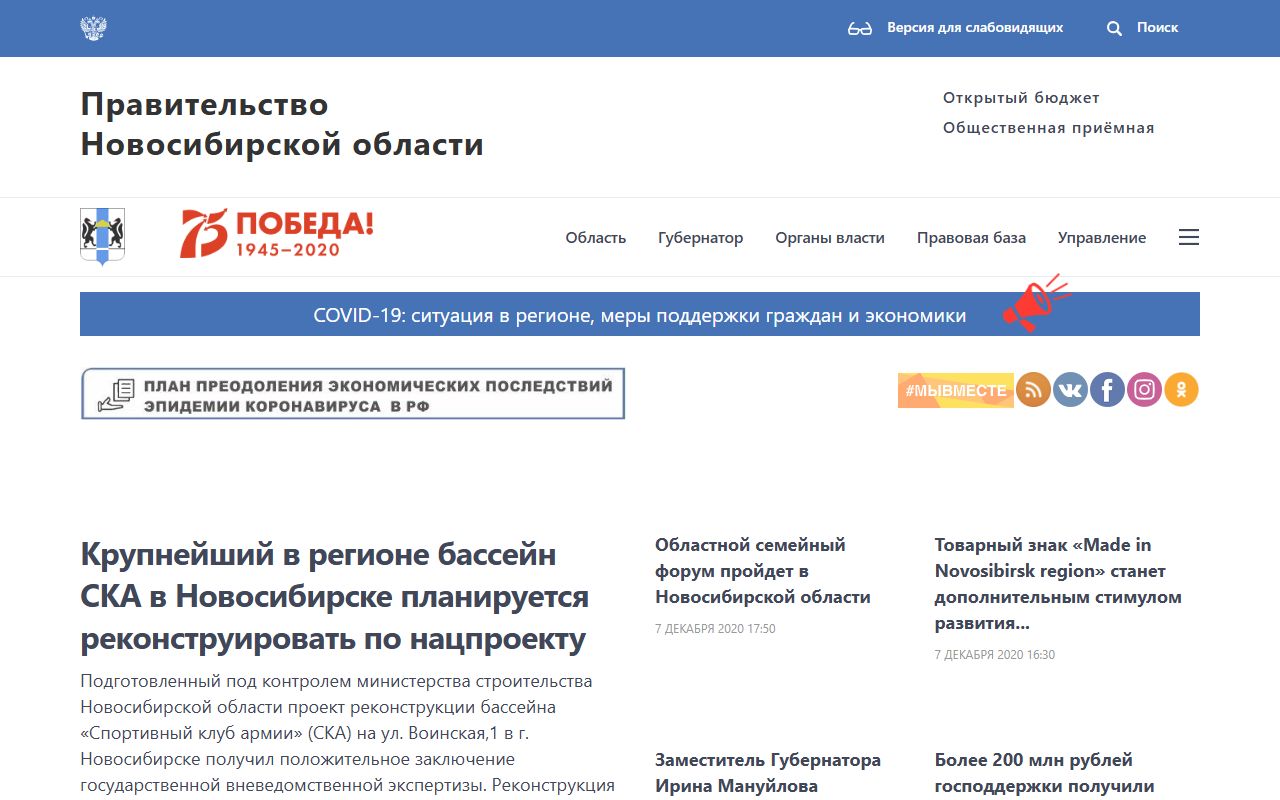Open the 'Органы власти' menu item

click(x=830, y=238)
